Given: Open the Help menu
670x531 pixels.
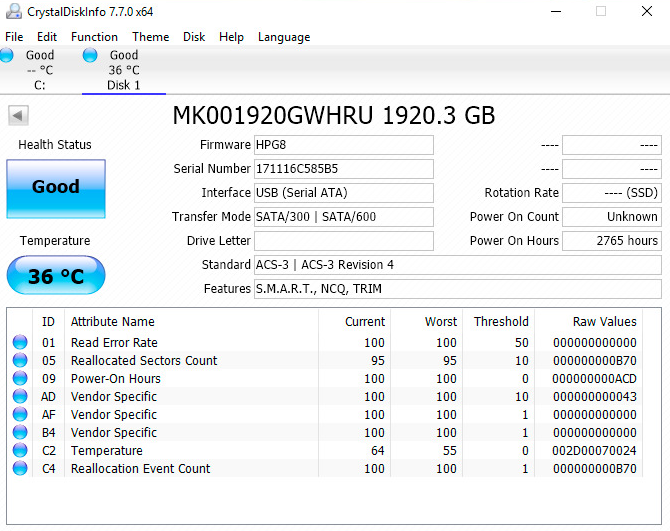Looking at the screenshot, I should 231,37.
